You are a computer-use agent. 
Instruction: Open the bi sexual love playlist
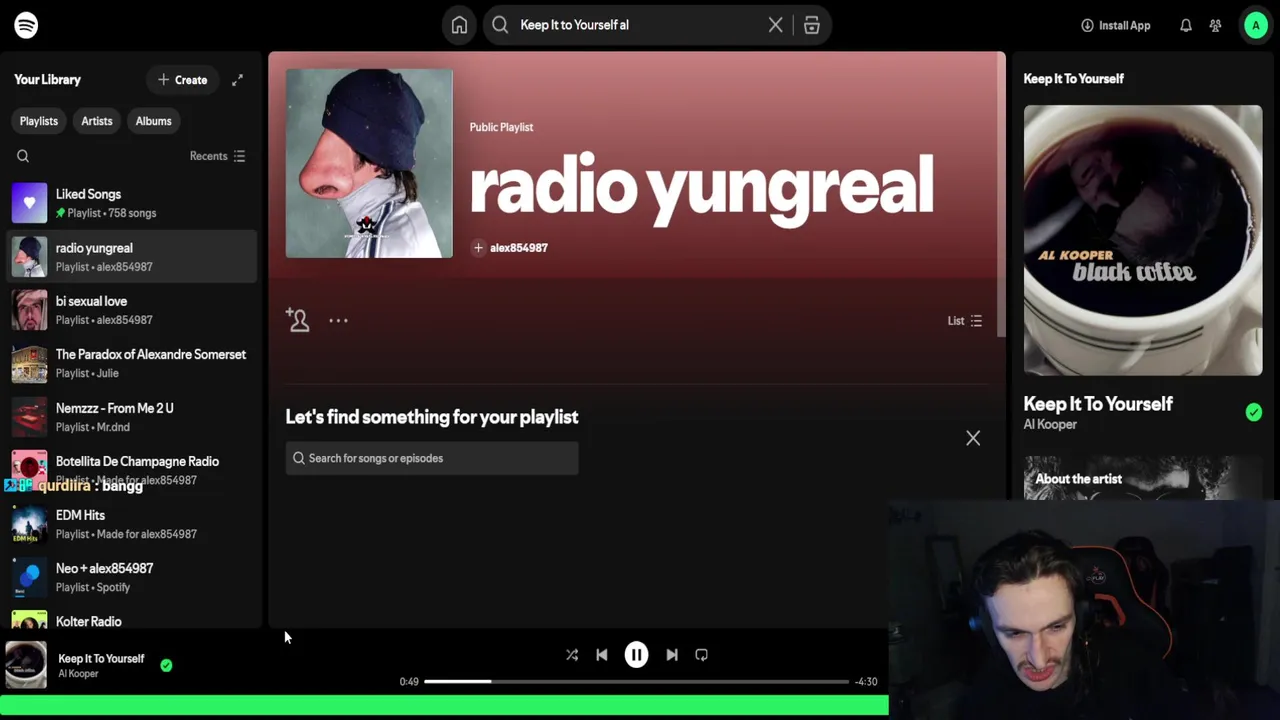[132, 310]
